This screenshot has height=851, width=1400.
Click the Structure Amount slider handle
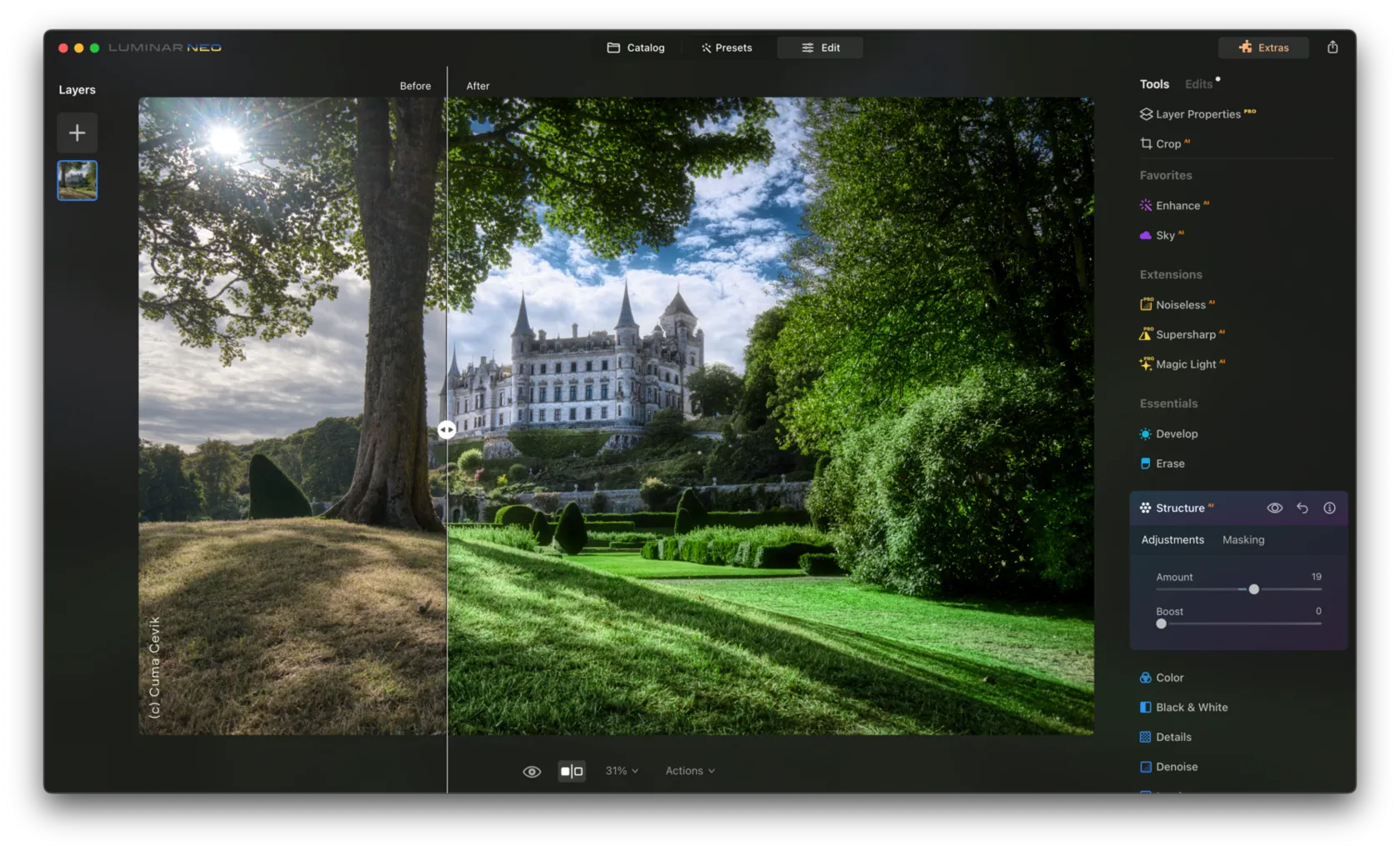click(x=1253, y=589)
